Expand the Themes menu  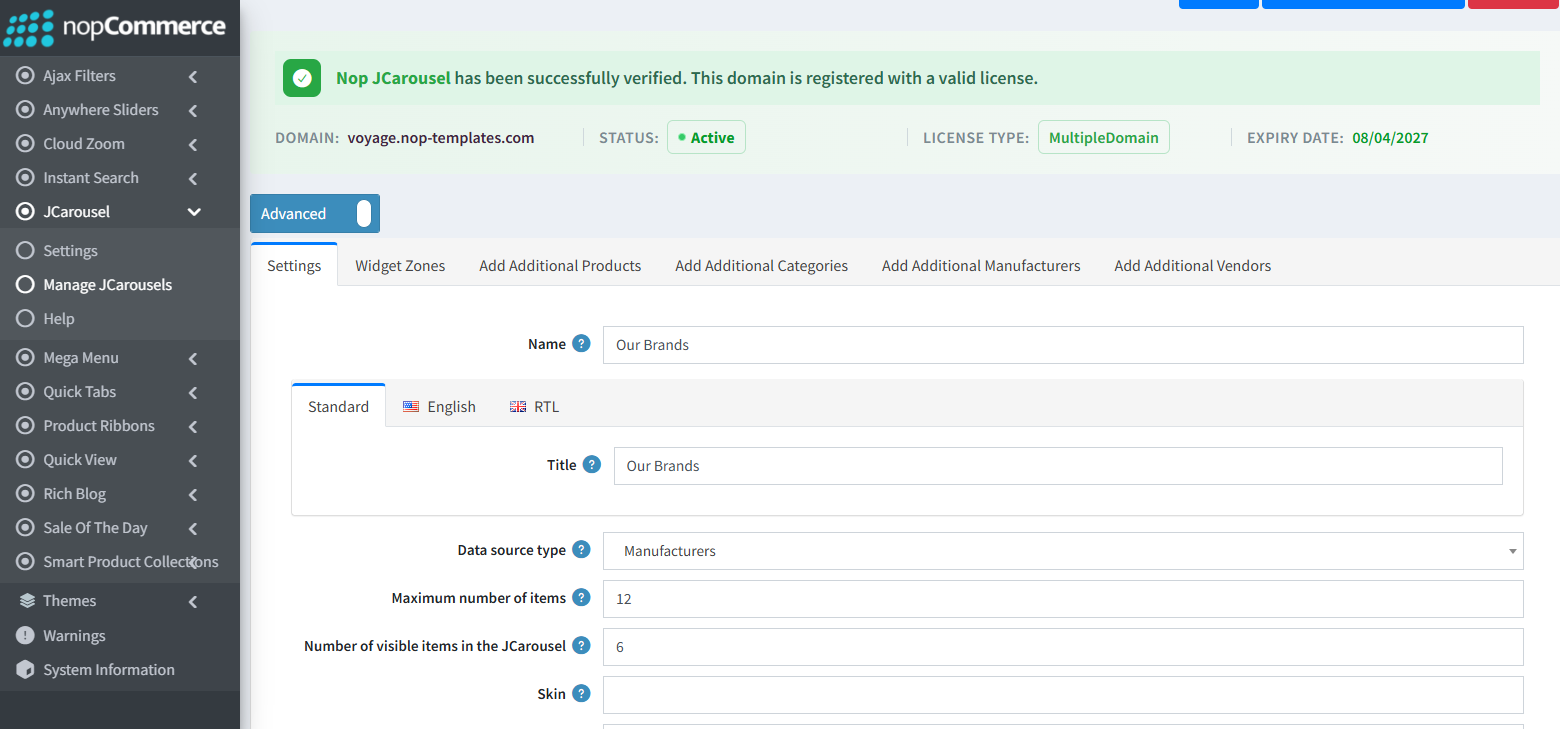coord(193,601)
